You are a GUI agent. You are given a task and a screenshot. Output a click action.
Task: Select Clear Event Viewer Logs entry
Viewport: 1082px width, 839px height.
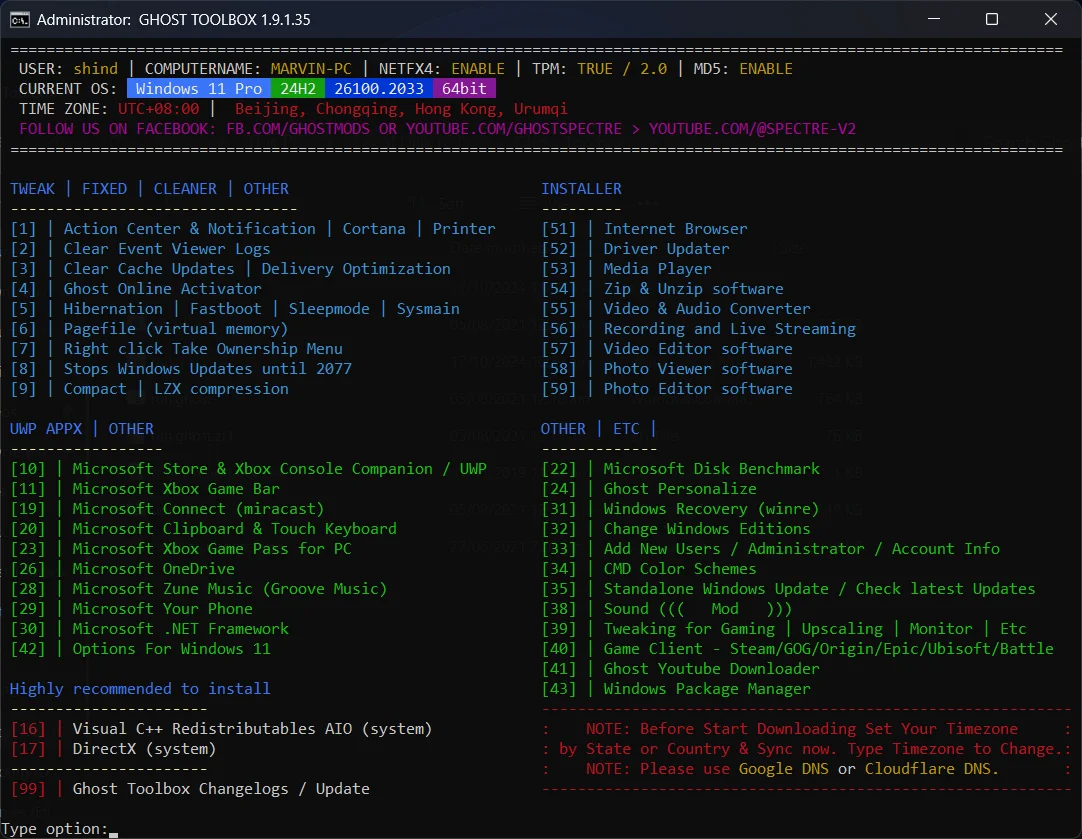[140, 248]
